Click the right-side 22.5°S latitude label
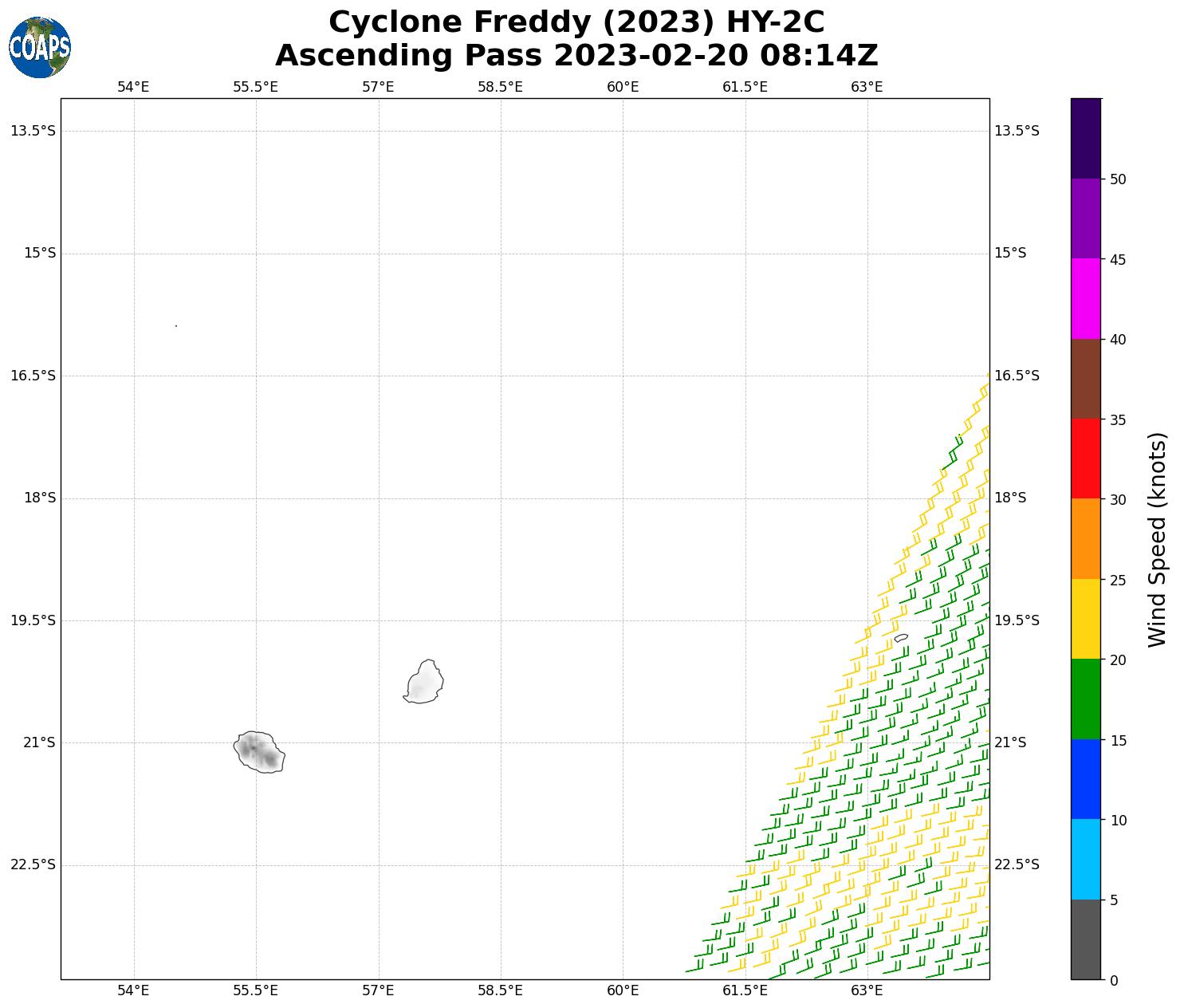Viewport: 1180px width, 1008px height. [x=1017, y=864]
